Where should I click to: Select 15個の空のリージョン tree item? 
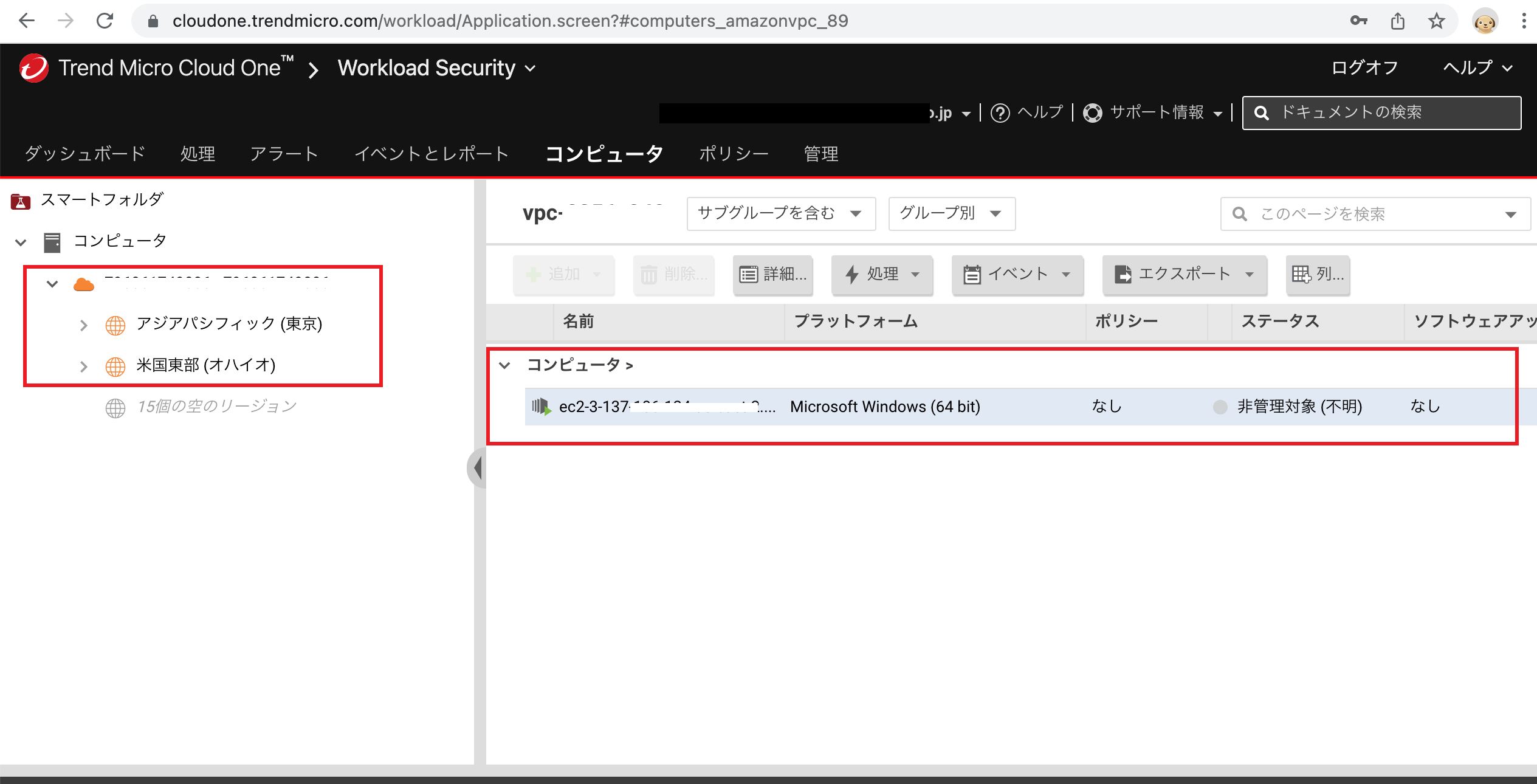216,407
